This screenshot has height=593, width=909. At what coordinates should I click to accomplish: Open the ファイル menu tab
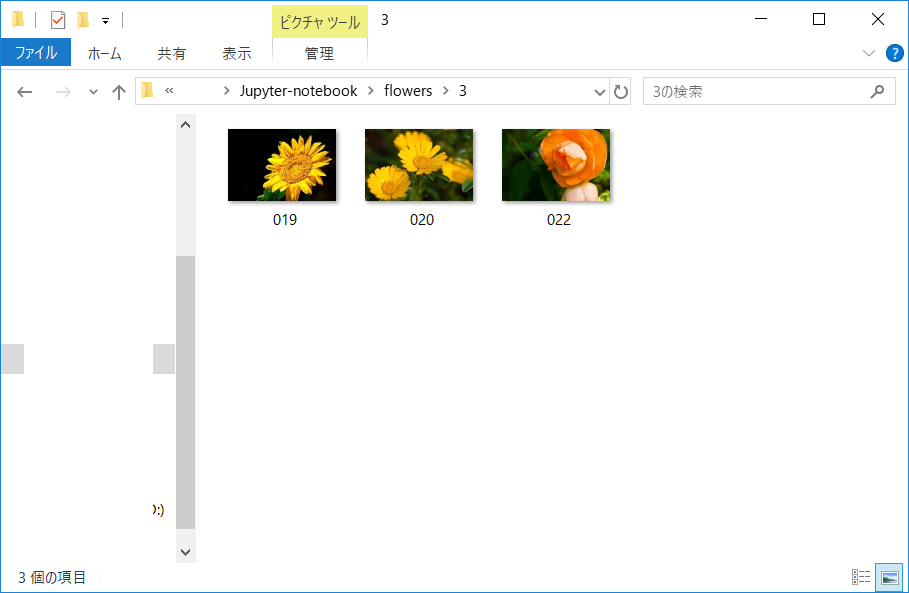tap(36, 53)
